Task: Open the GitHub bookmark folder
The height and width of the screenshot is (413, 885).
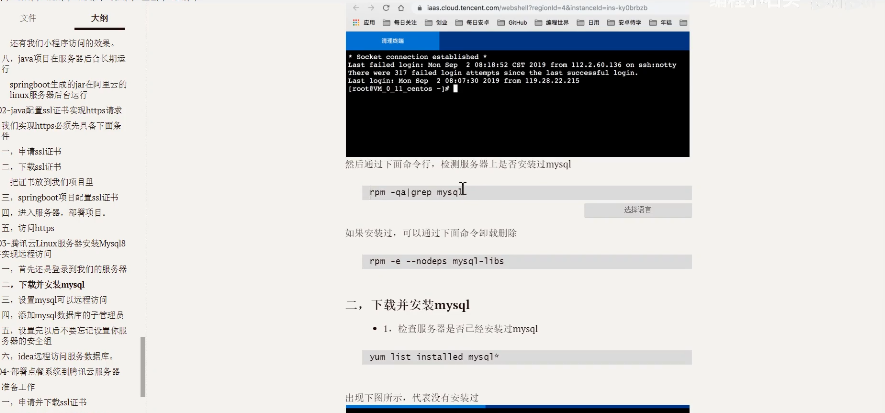Action: pos(513,23)
